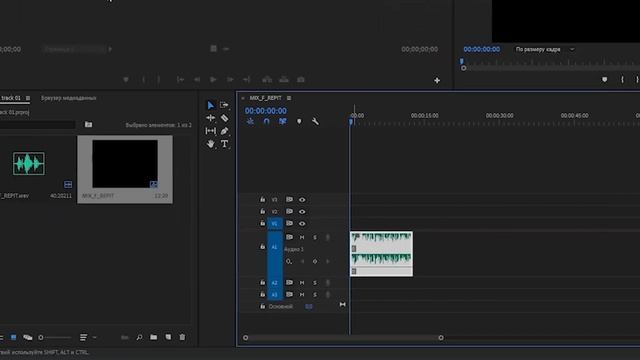
Task: Toggle lock on audio track A3
Action: [x=262, y=294]
